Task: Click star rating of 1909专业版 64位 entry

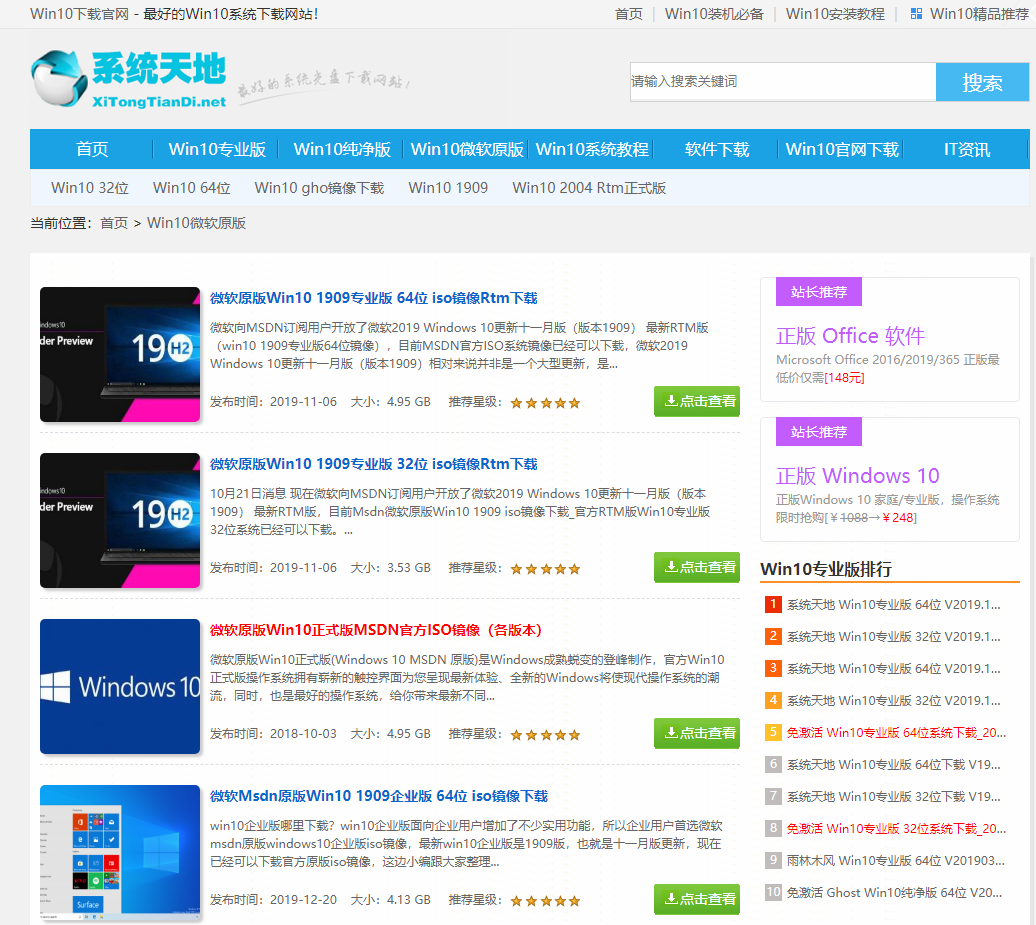Action: (545, 403)
